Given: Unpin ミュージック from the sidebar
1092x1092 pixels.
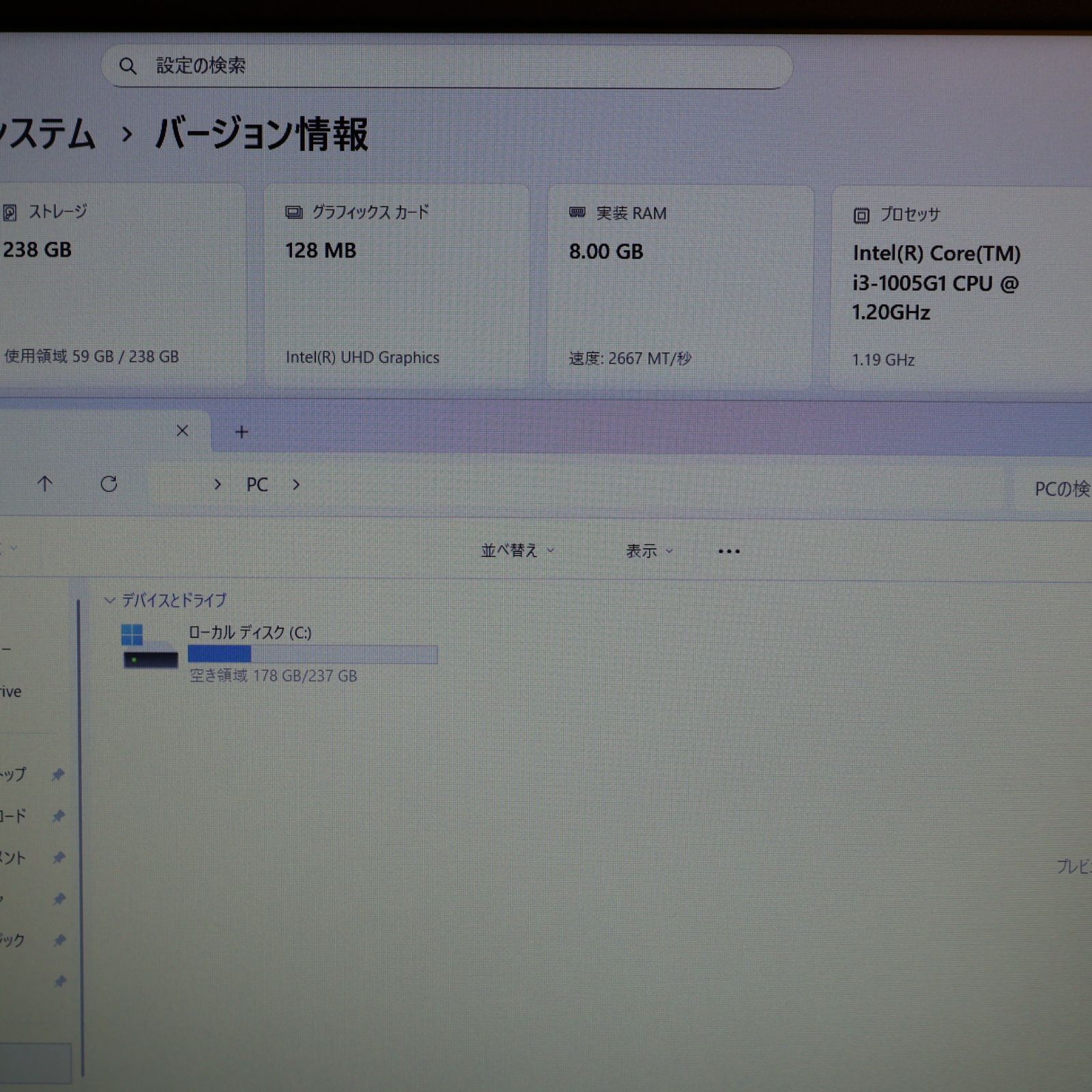Looking at the screenshot, I should 59,940.
